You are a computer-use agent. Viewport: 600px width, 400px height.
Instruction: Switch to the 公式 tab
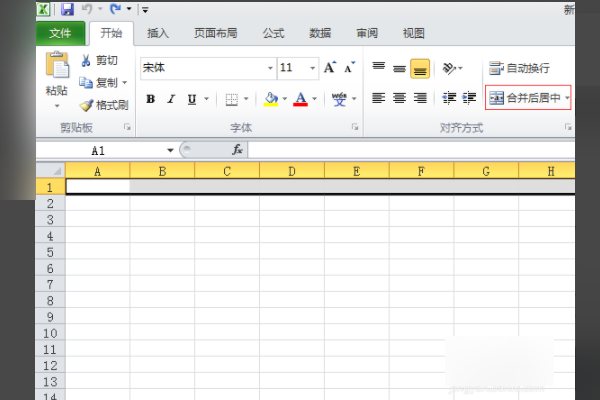(x=273, y=33)
